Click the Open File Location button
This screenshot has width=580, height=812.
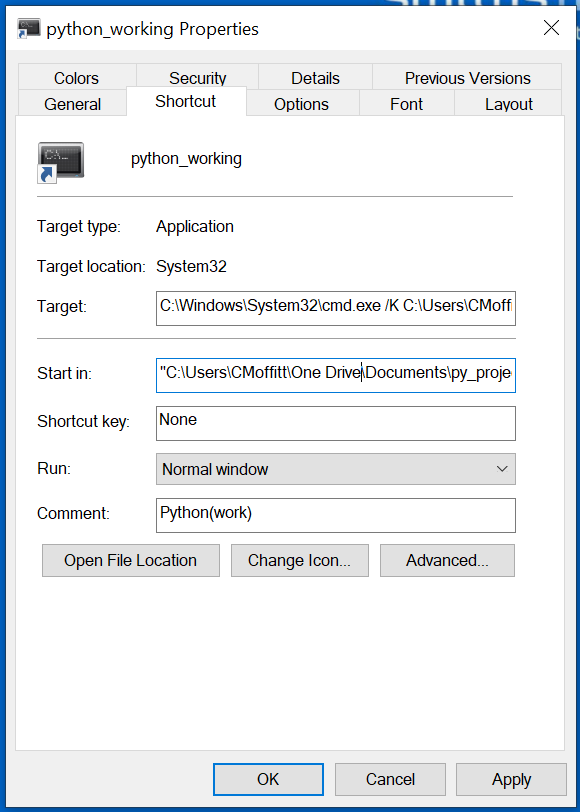(x=130, y=560)
